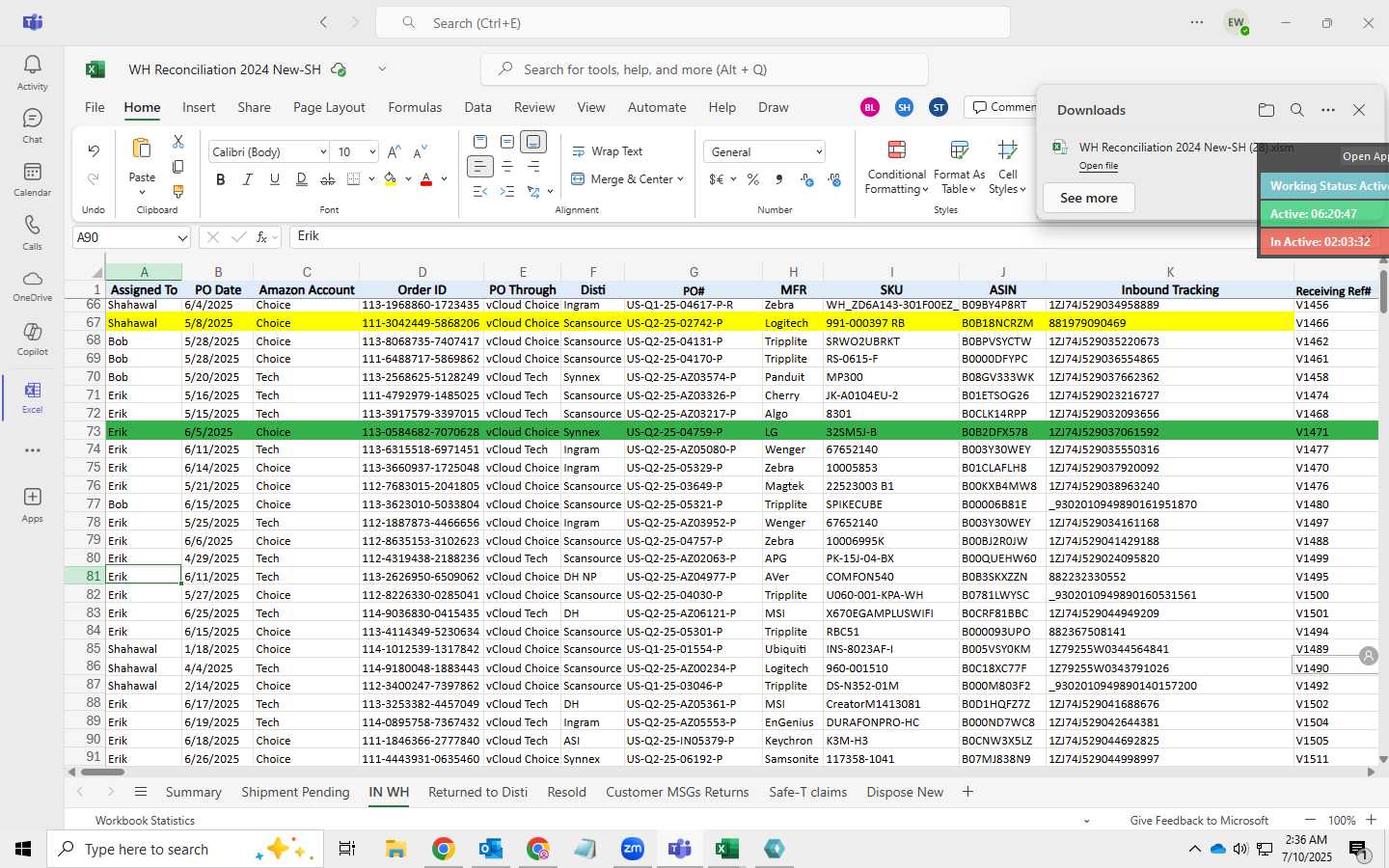Toggle Italic formatting
1389x868 pixels.
click(248, 179)
